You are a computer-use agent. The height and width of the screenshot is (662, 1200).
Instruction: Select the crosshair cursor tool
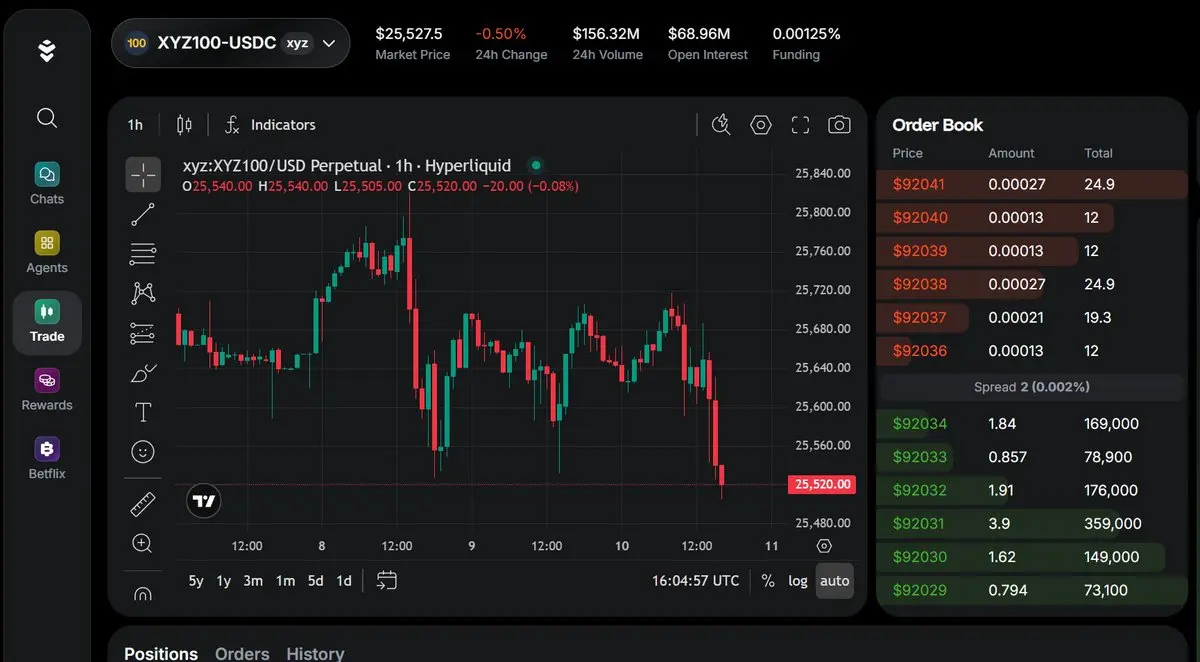(143, 175)
